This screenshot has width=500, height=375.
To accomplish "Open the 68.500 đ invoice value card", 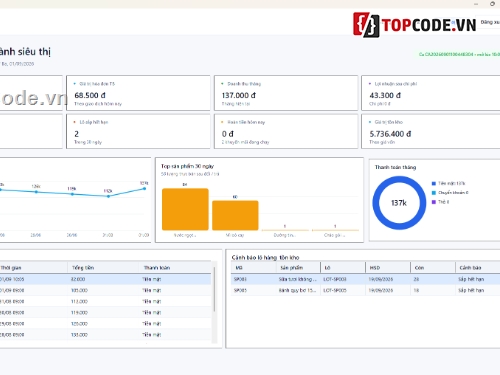I will 138,93.
